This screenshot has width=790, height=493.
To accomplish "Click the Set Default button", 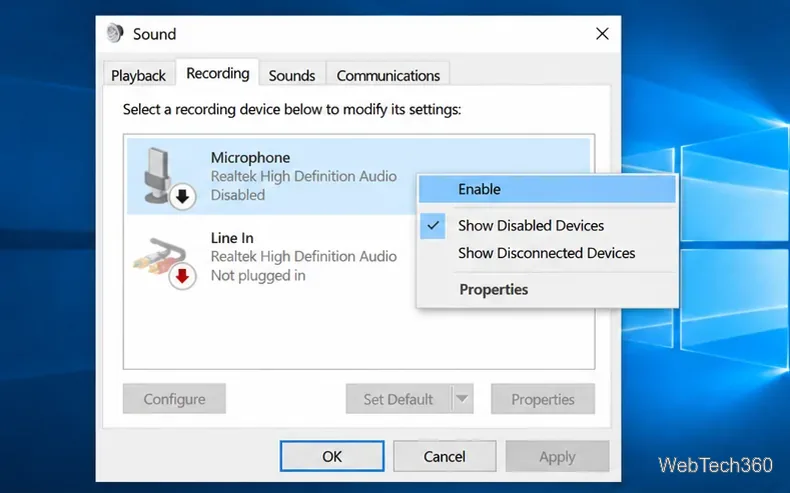I will 398,399.
